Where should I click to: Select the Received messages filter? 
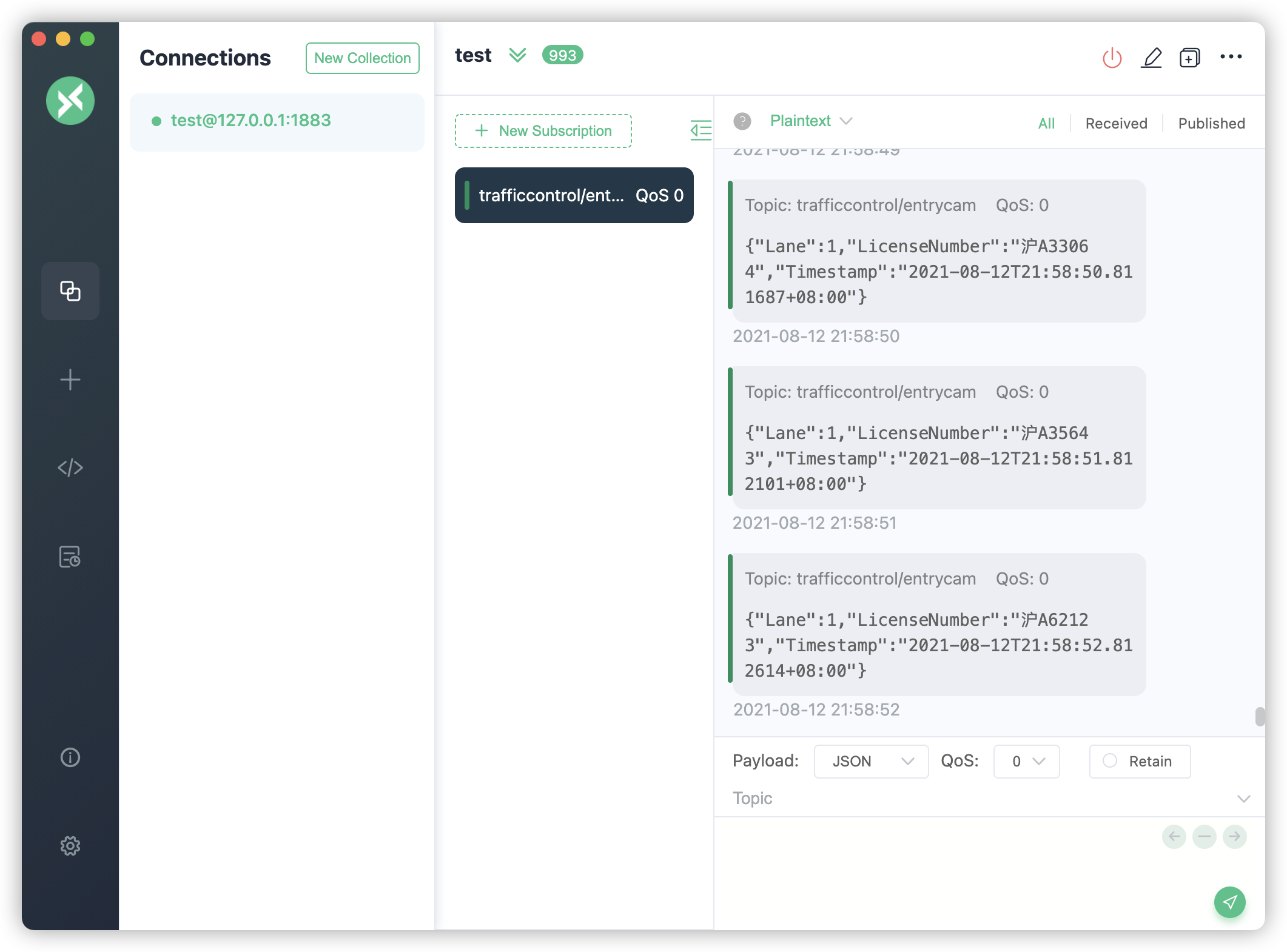[1116, 123]
